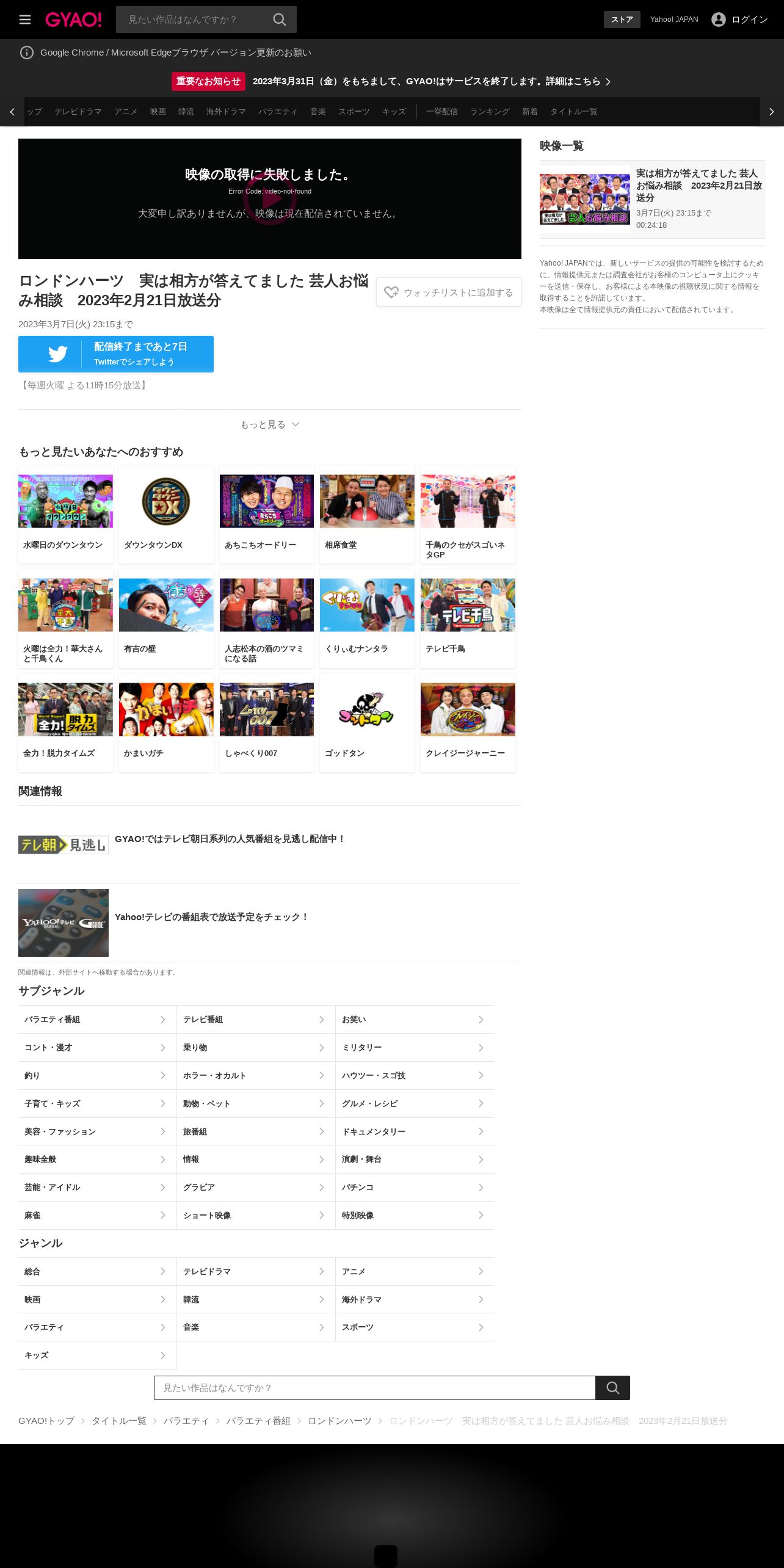This screenshot has width=784, height=1568.
Task: Open ホラー・オカルト subgenre row
Action: pyautogui.click(x=256, y=1076)
